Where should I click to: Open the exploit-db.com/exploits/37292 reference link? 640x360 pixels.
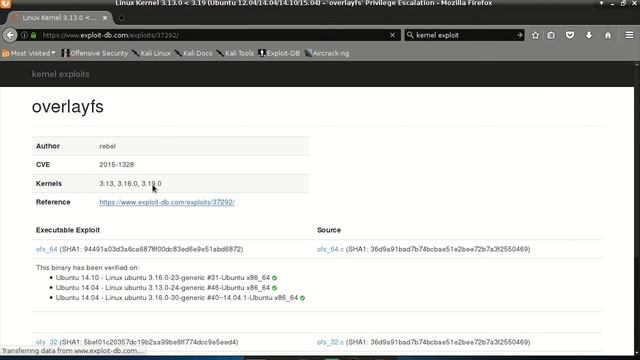pyautogui.click(x=167, y=202)
